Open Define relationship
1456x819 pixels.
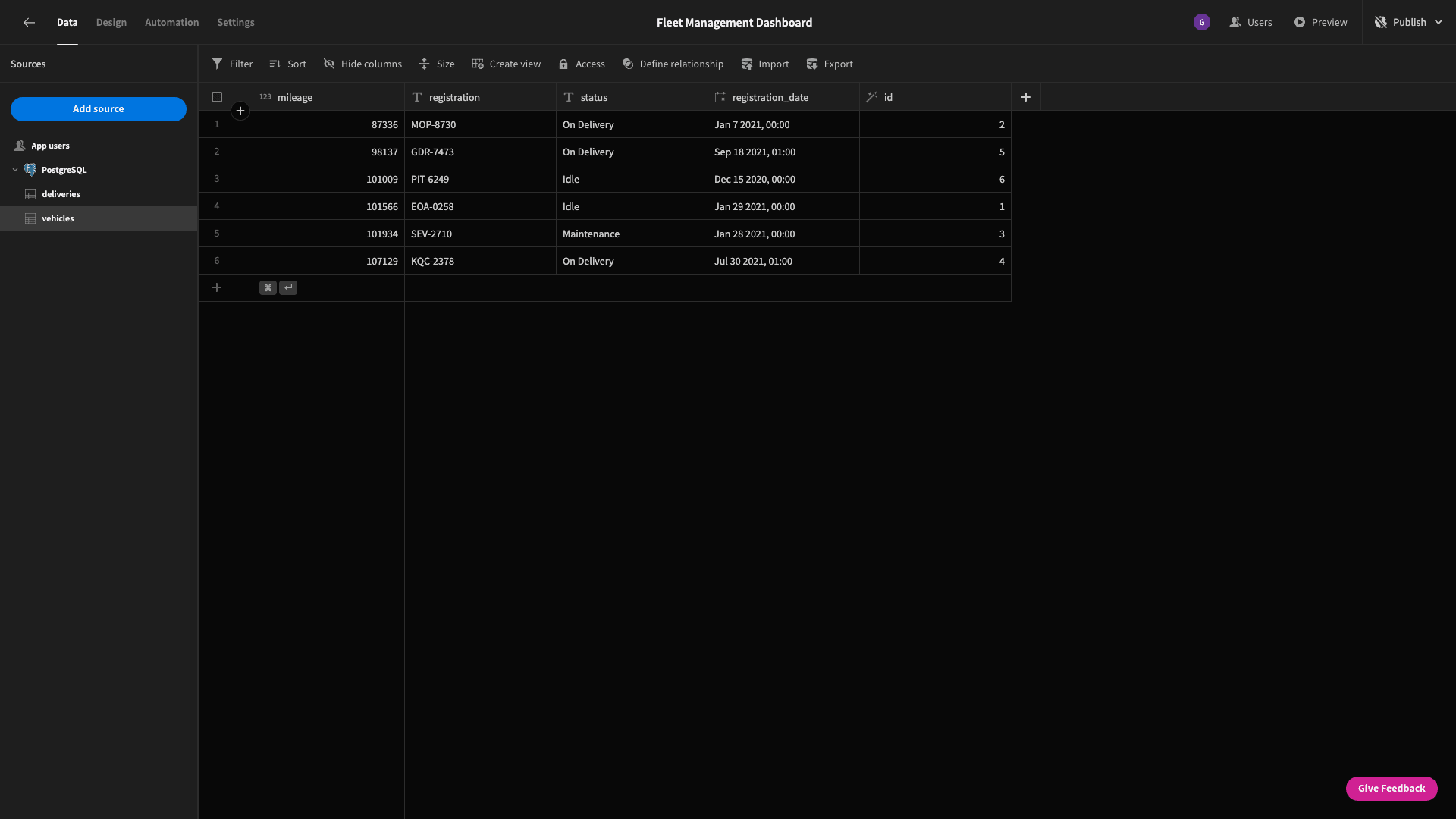click(673, 64)
